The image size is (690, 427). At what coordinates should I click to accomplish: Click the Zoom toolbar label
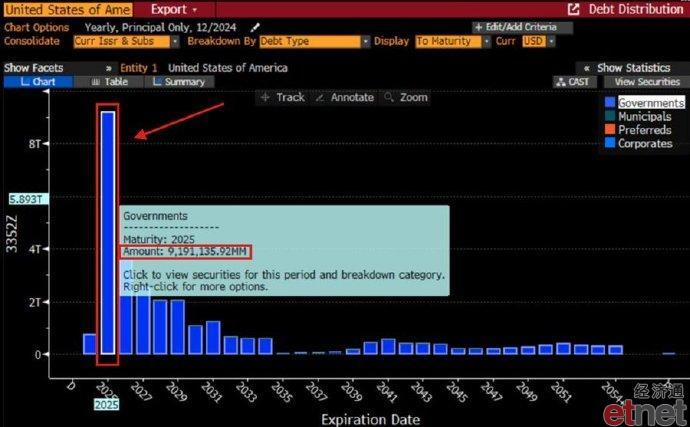pos(414,97)
